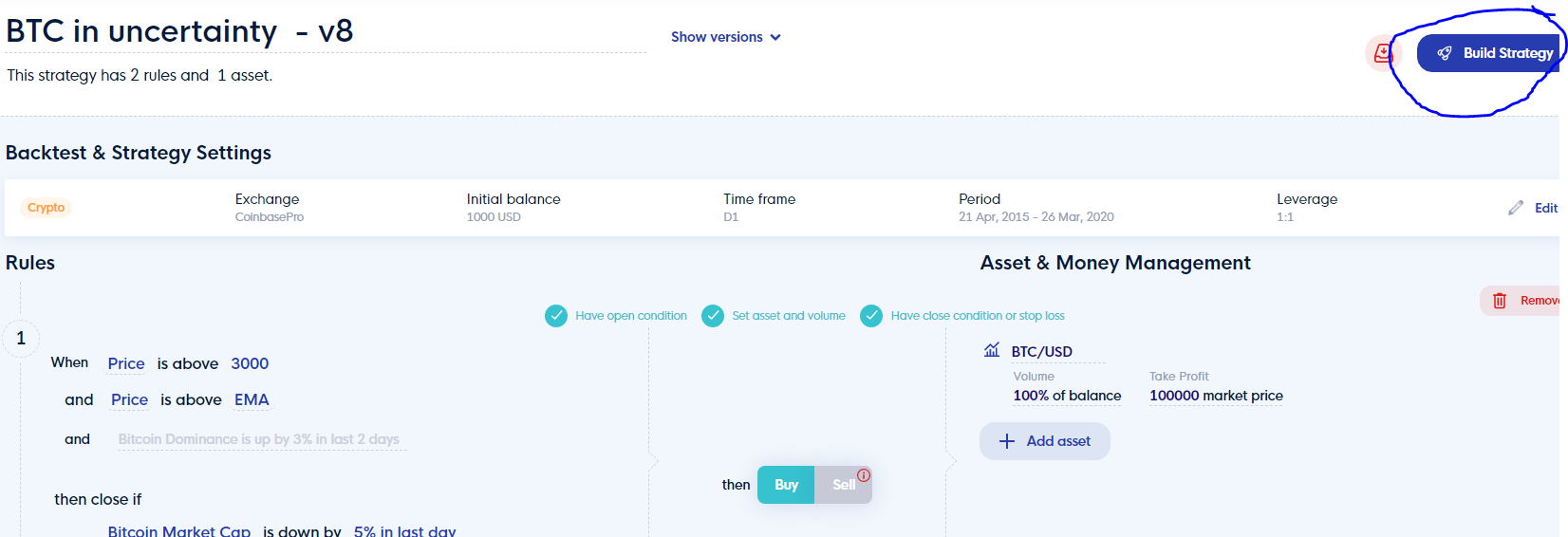Edit the 3000 price threshold value
Image resolution: width=1568 pixels, height=537 pixels.
[250, 363]
